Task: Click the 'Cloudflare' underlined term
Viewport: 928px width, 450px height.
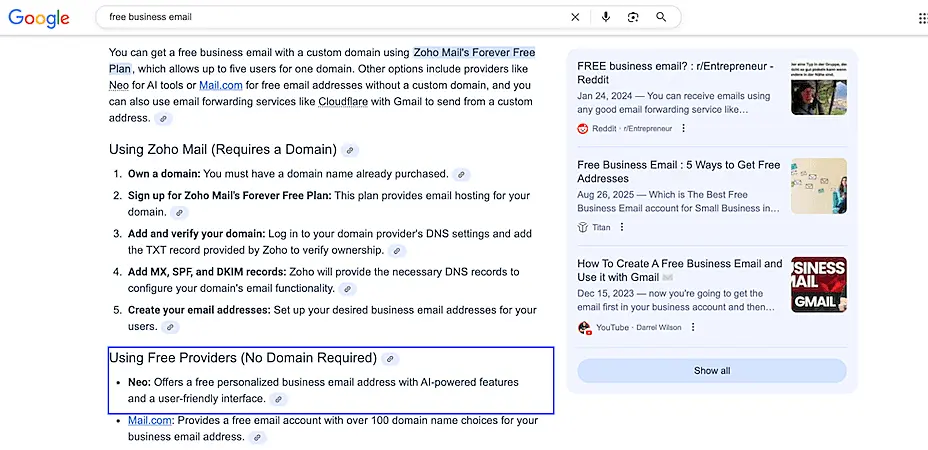Action: point(343,101)
